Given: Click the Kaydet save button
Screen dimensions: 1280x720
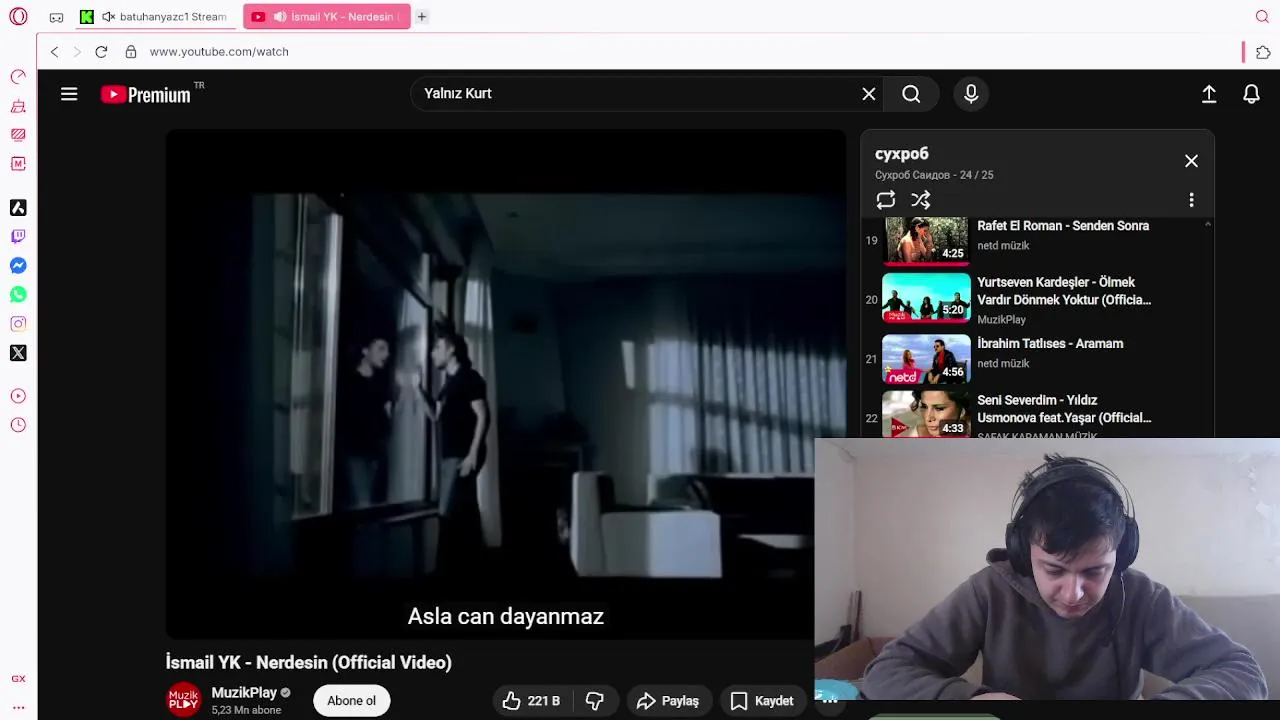Looking at the screenshot, I should coord(762,701).
